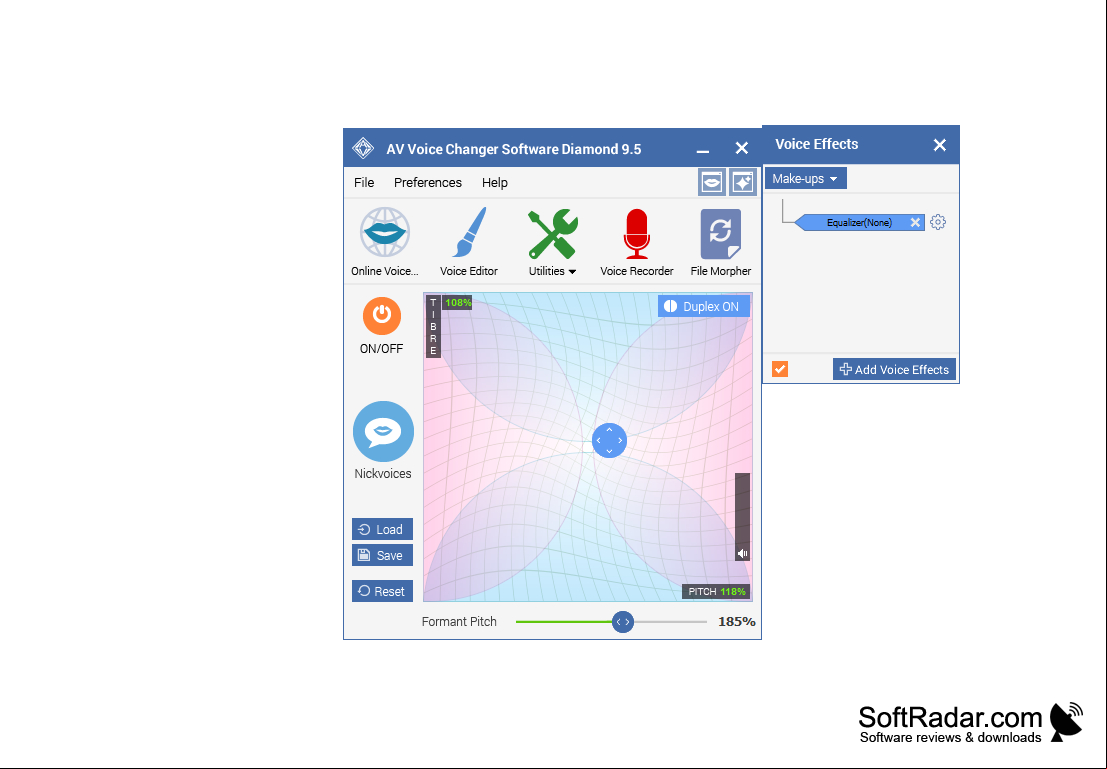Toggle the Voice Effects sparkle panel icon

point(742,182)
